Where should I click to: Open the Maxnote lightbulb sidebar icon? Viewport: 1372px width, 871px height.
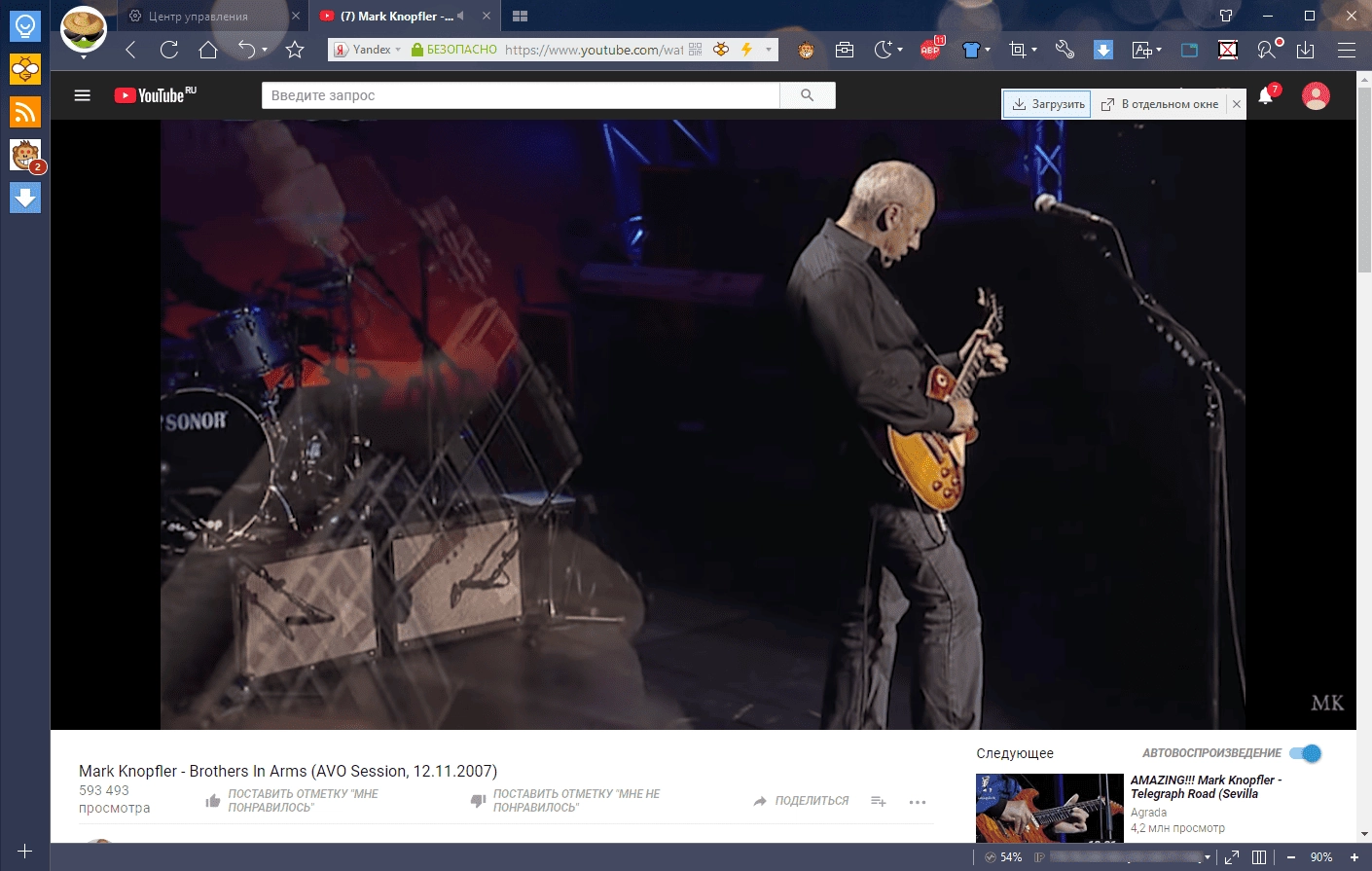pyautogui.click(x=25, y=25)
